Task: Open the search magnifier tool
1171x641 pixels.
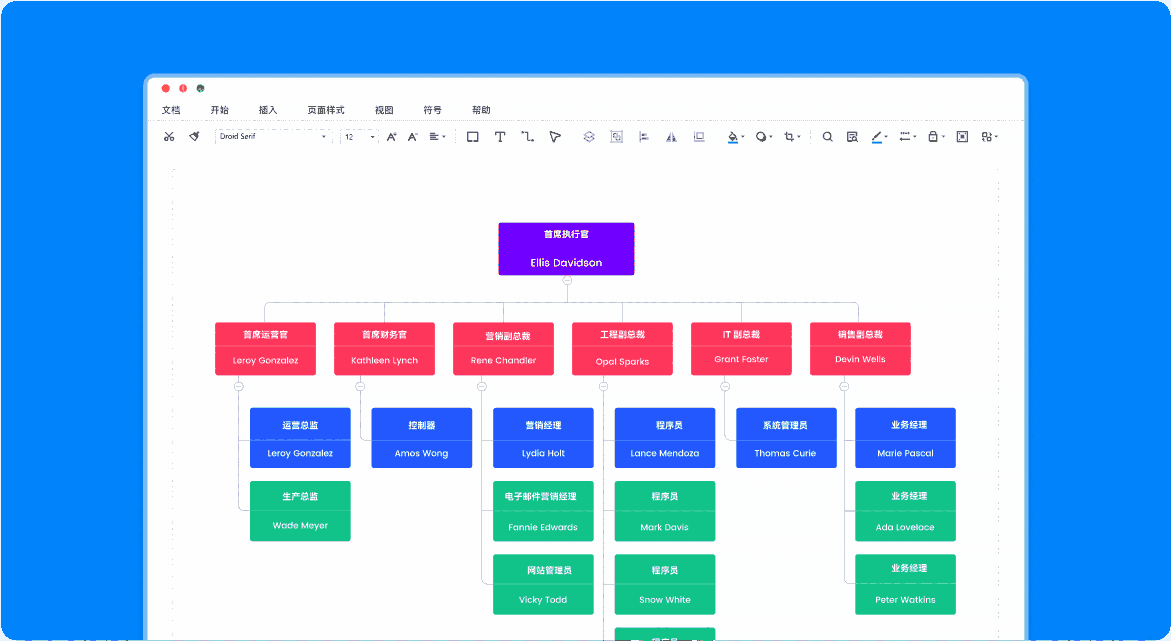Action: point(827,137)
